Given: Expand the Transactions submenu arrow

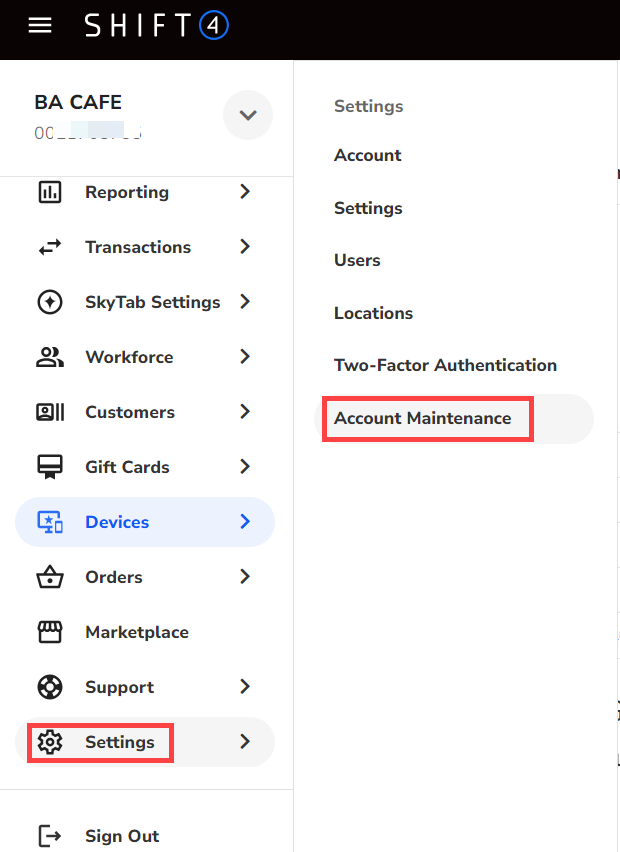Looking at the screenshot, I should 245,247.
